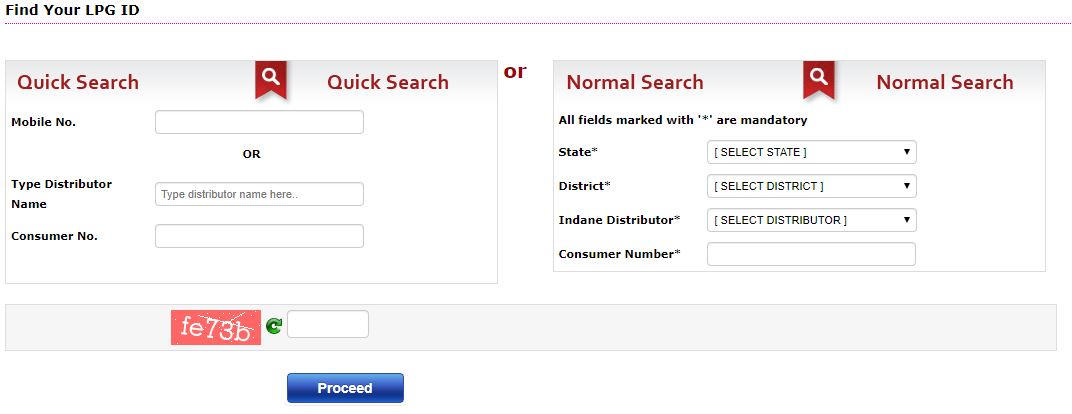Screen dimensions: 1072x414
Task: Click the Quick Search magnifier ribbon icon
Action: click(x=271, y=79)
